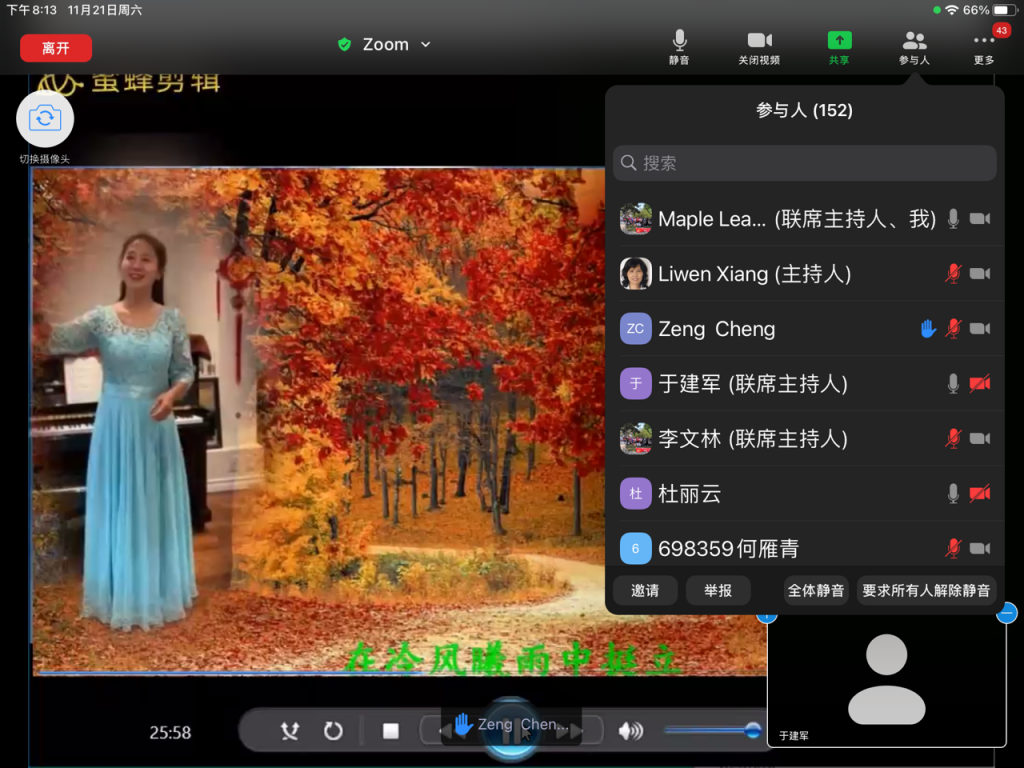Tap the 下午8:13 status bar clock
Image resolution: width=1024 pixels, height=768 pixels.
(32, 10)
